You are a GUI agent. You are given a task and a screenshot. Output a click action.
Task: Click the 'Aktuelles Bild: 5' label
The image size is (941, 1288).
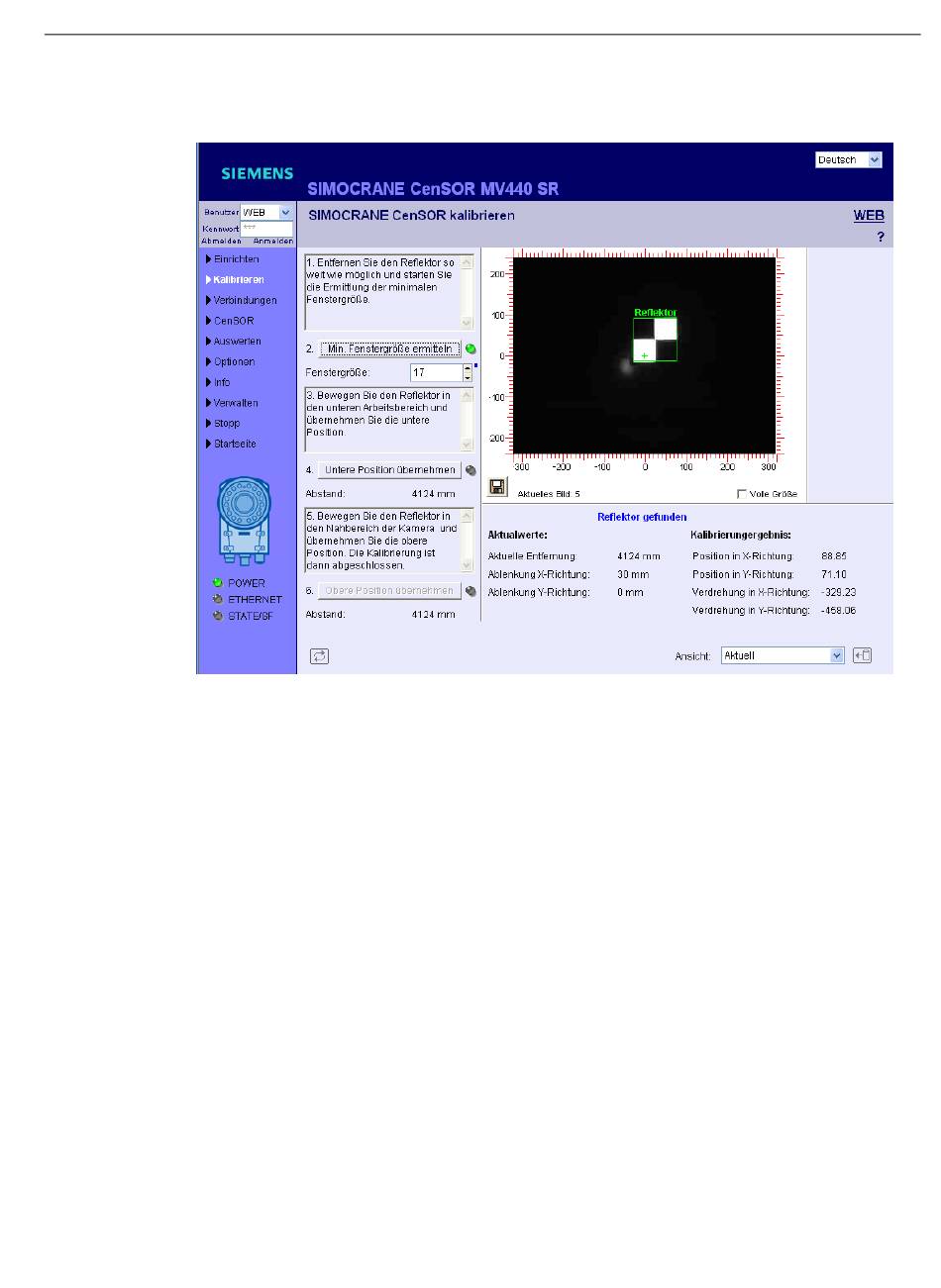549,494
